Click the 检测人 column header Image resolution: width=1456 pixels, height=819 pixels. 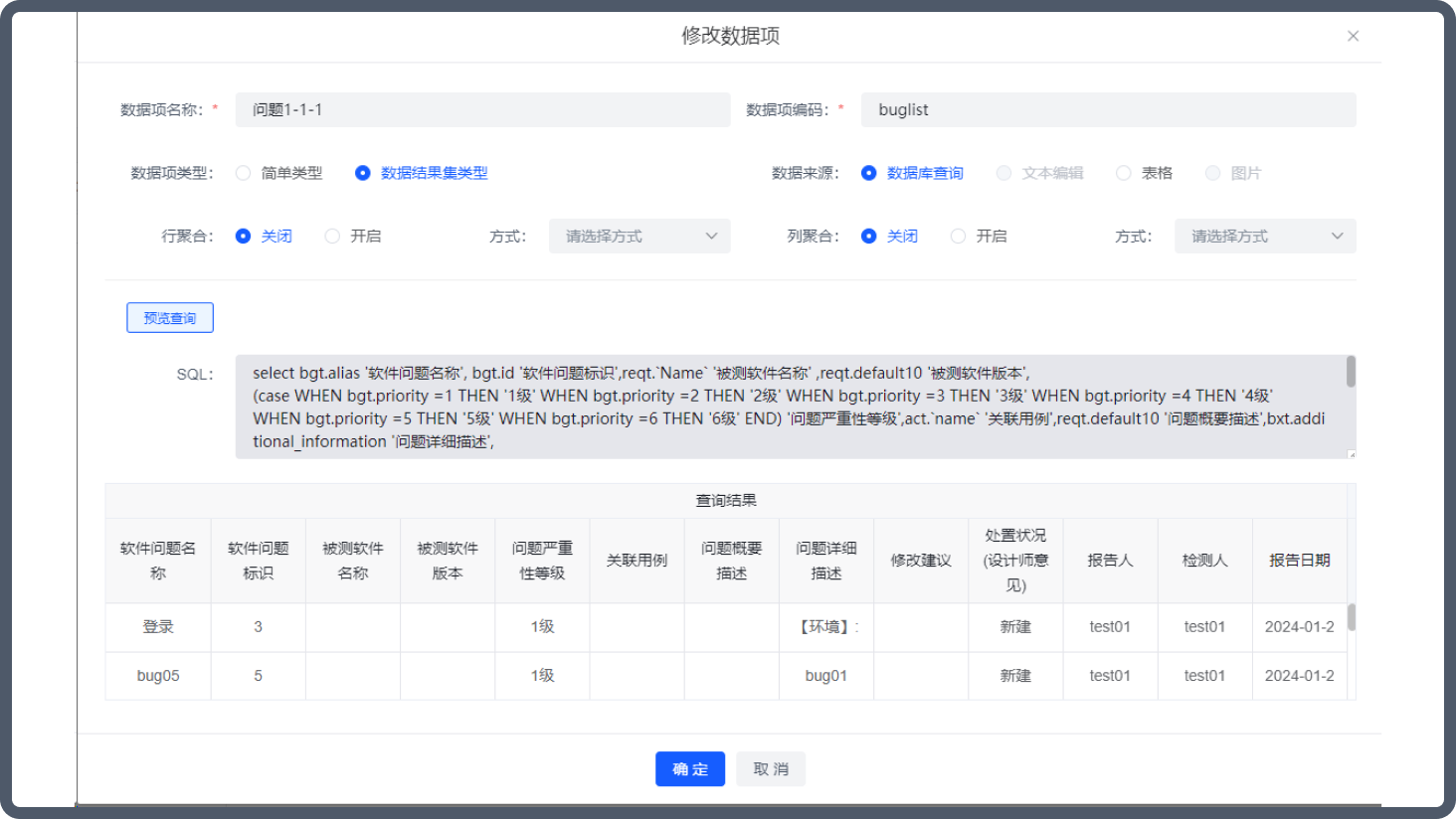(1204, 561)
